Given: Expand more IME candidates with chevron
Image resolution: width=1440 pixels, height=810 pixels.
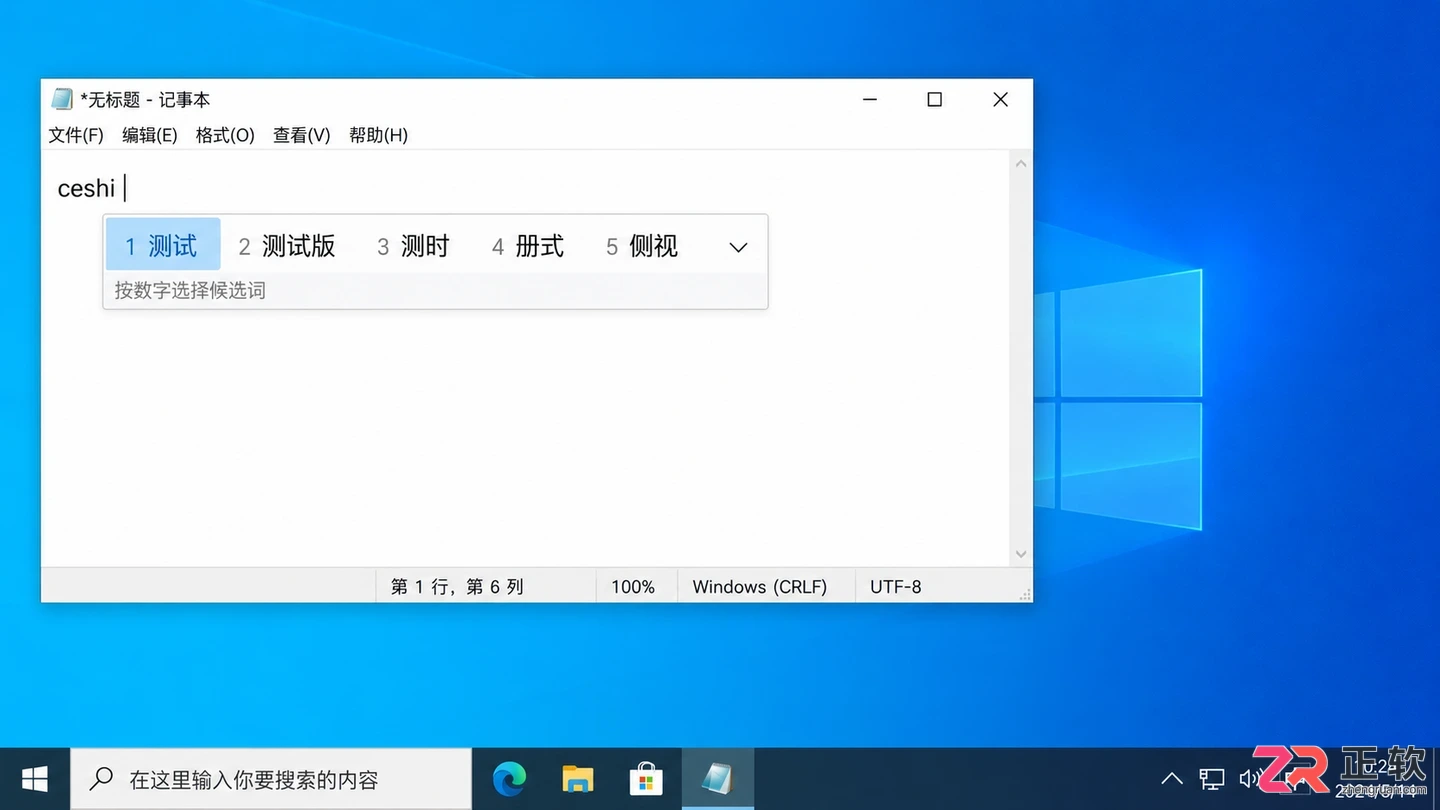Looking at the screenshot, I should 738,247.
